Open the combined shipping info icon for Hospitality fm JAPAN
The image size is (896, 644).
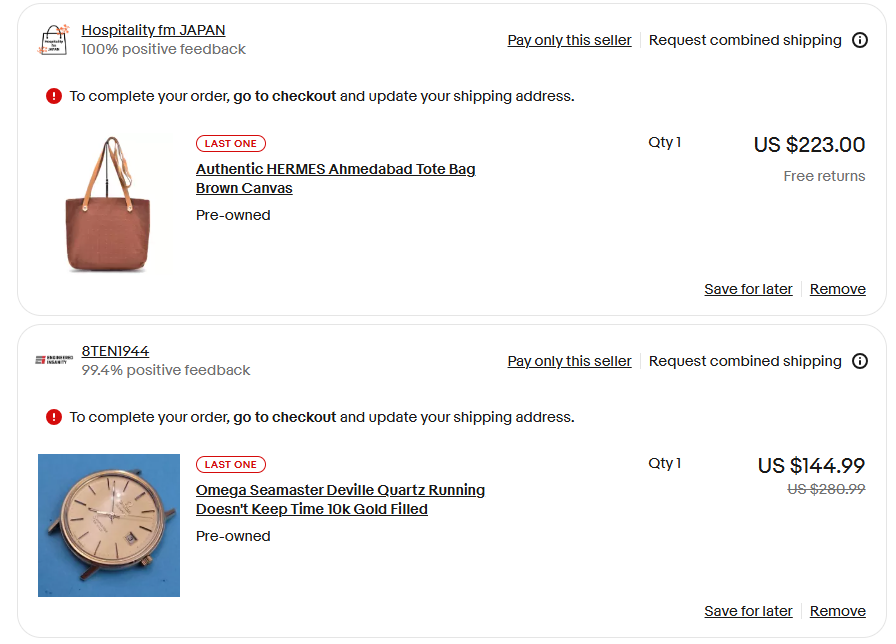(861, 40)
